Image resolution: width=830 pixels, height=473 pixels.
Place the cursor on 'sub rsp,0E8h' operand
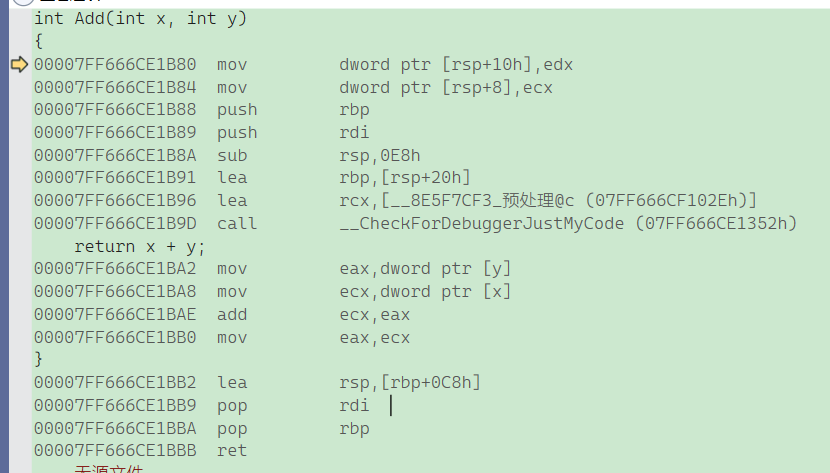coord(380,155)
